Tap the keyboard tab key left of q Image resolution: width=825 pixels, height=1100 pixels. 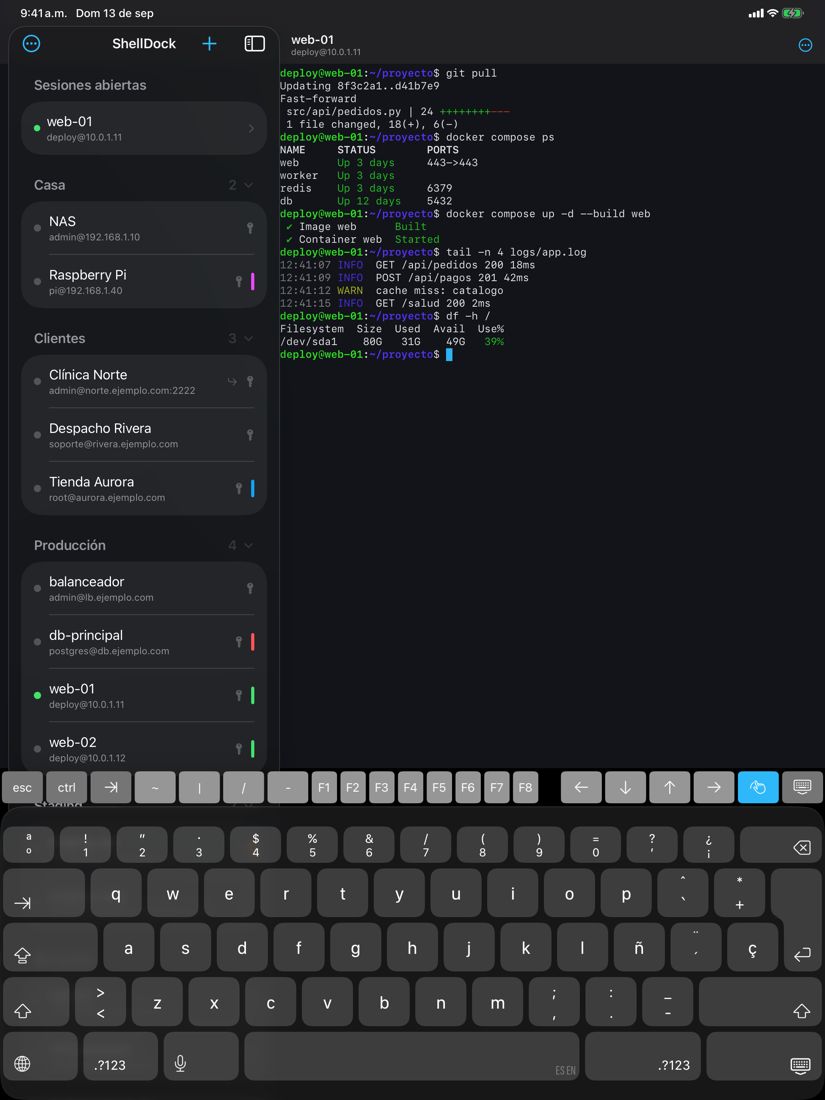pos(43,892)
